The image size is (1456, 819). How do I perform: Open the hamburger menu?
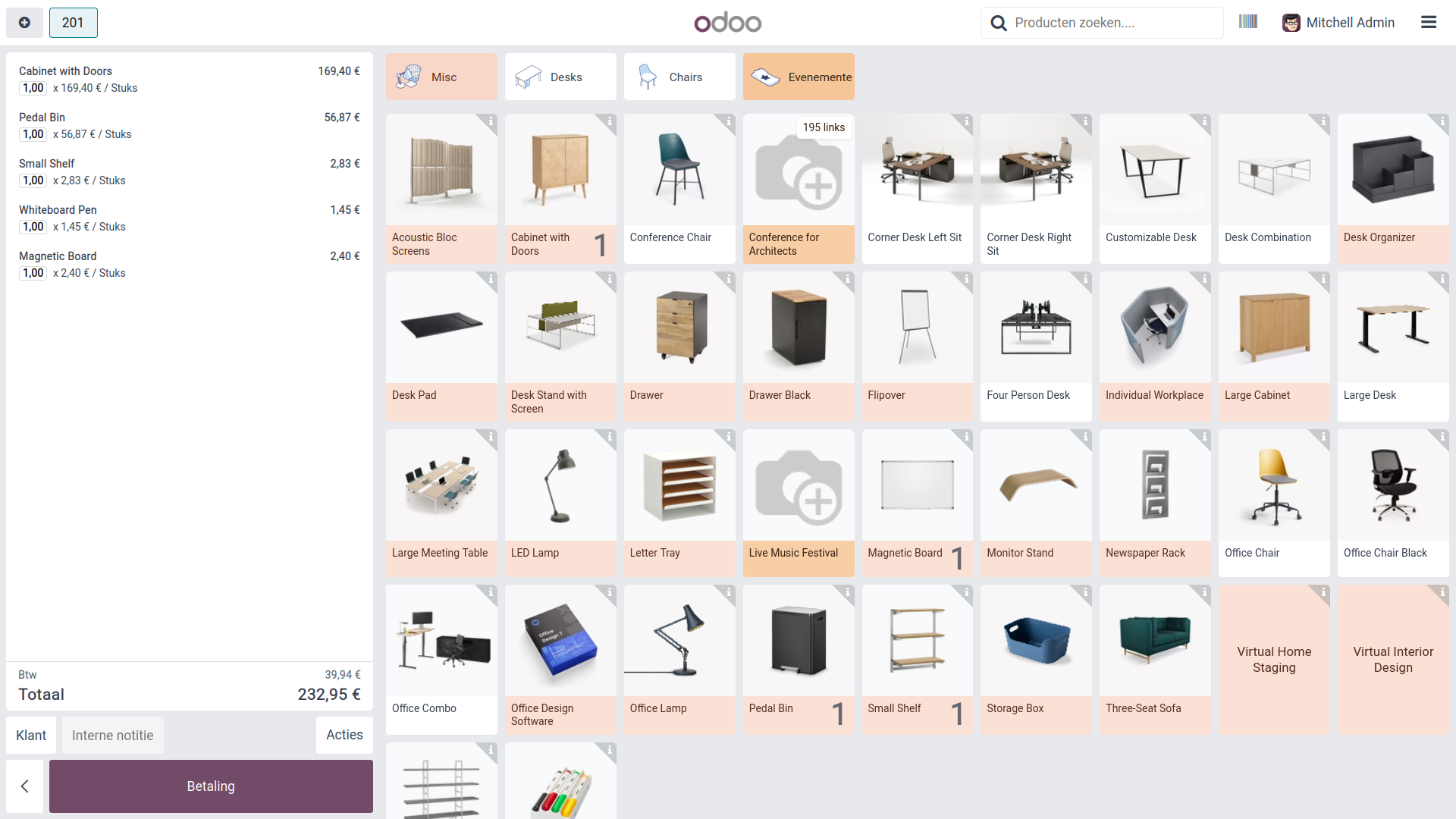click(1428, 23)
